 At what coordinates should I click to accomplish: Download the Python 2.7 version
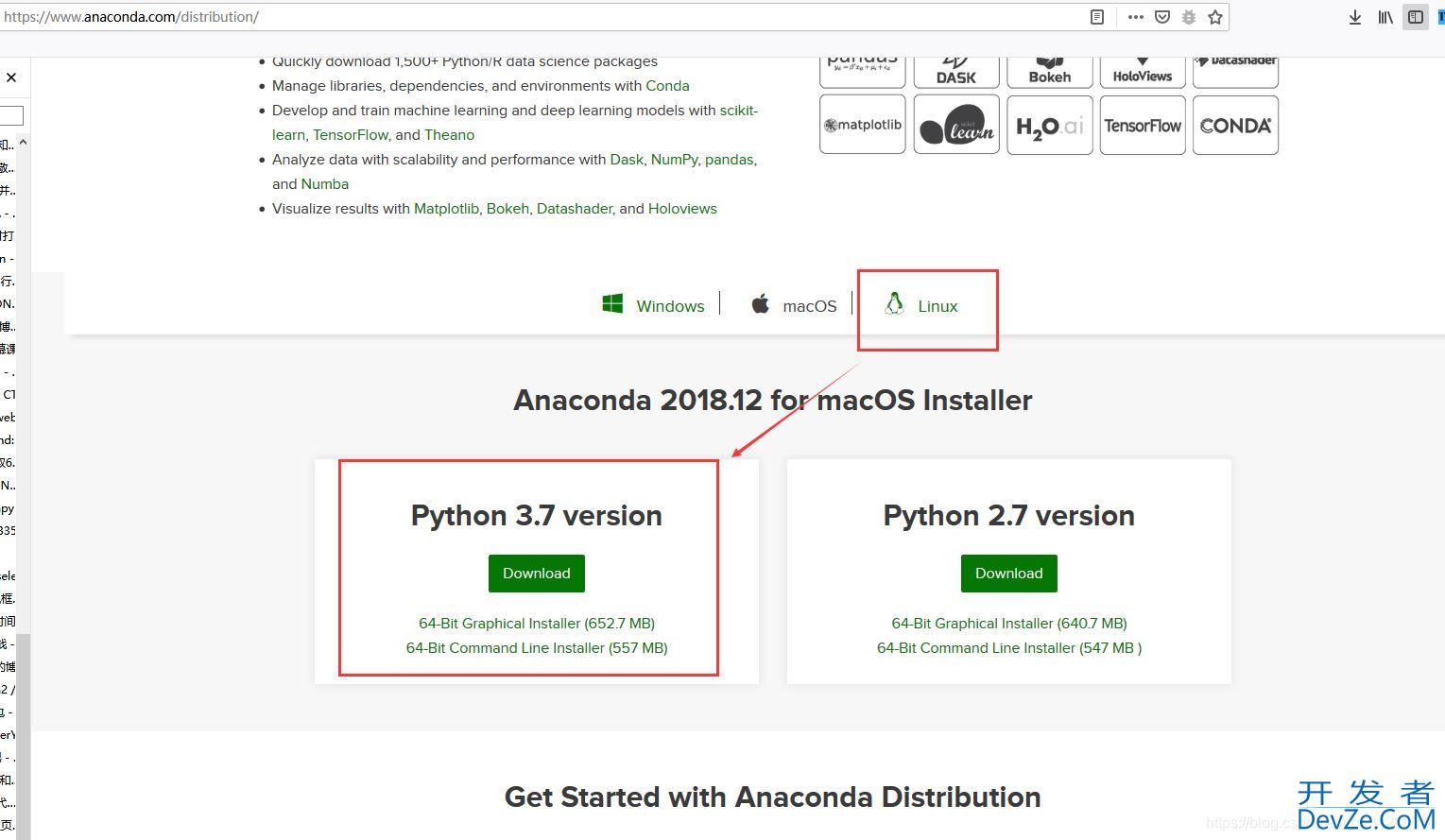click(1009, 574)
